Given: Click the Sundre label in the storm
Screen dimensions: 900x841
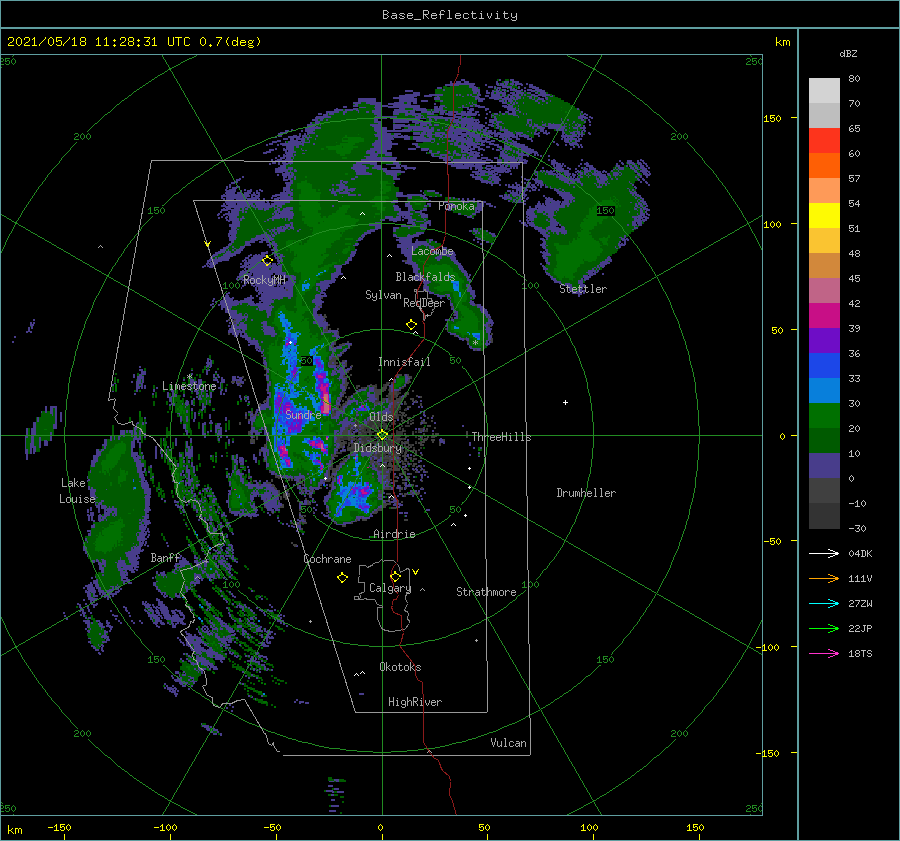Looking at the screenshot, I should click(x=303, y=414).
